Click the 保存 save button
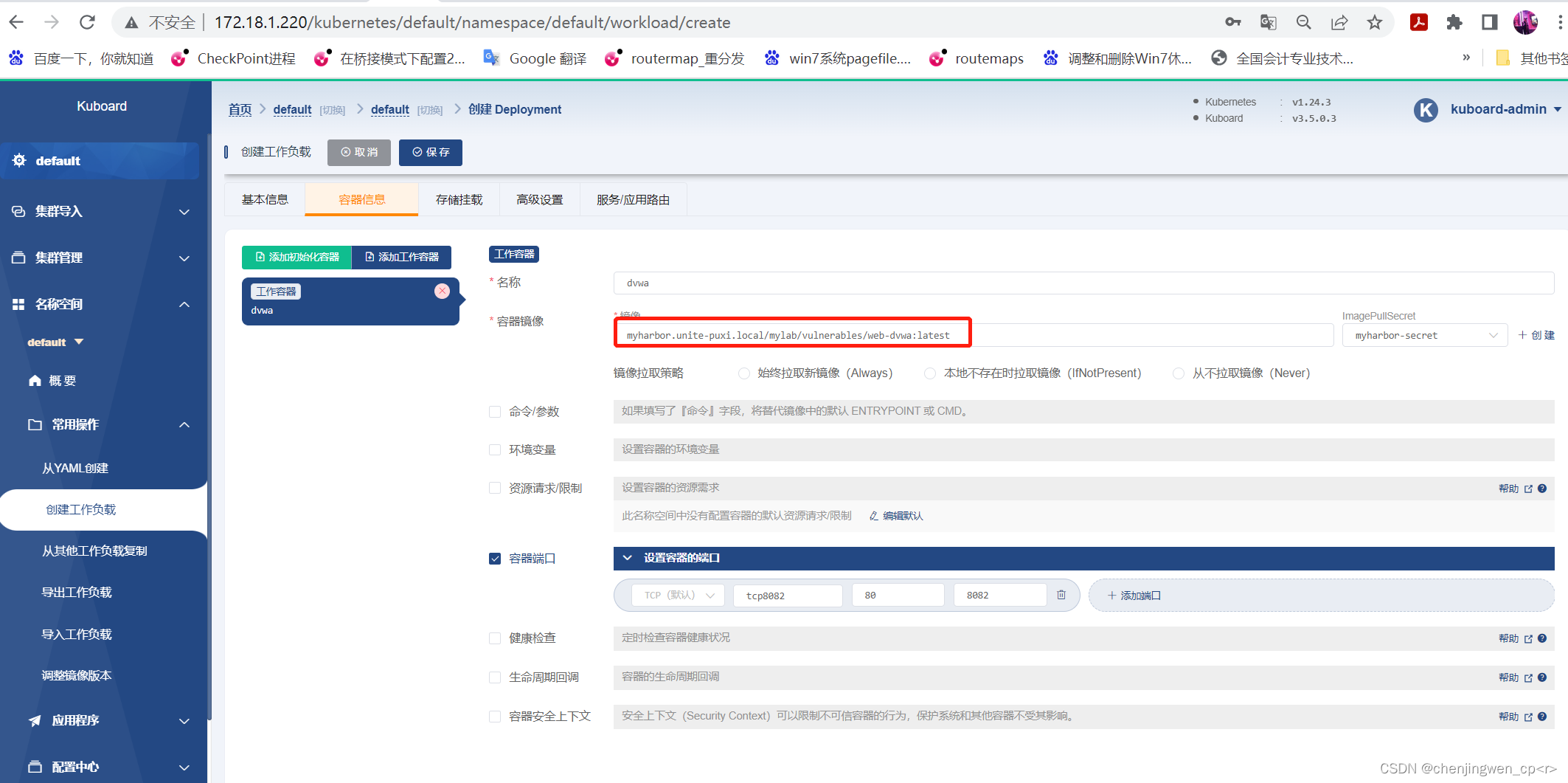1568x783 pixels. [x=431, y=152]
